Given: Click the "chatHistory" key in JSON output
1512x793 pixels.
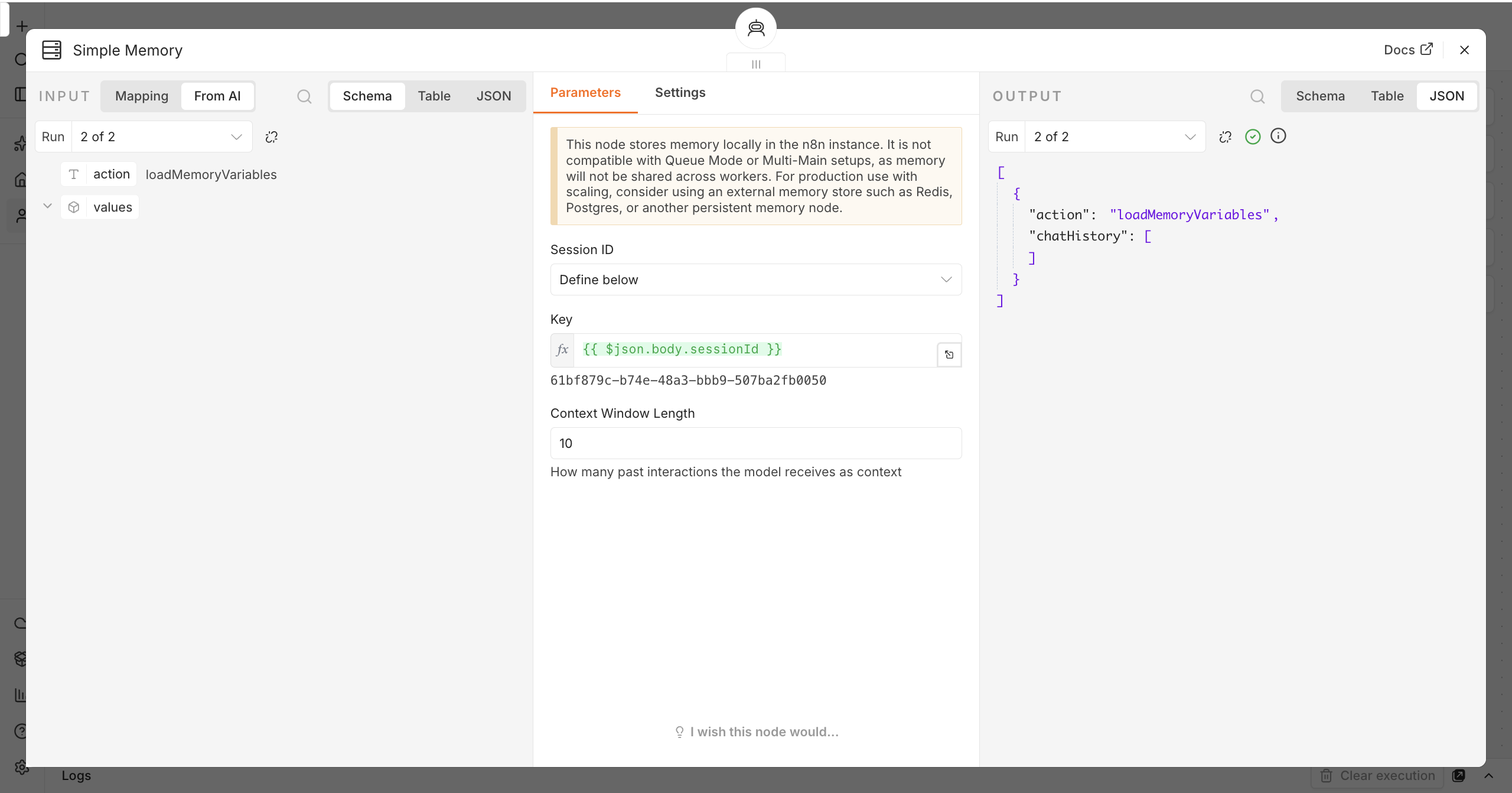Looking at the screenshot, I should click(1078, 236).
